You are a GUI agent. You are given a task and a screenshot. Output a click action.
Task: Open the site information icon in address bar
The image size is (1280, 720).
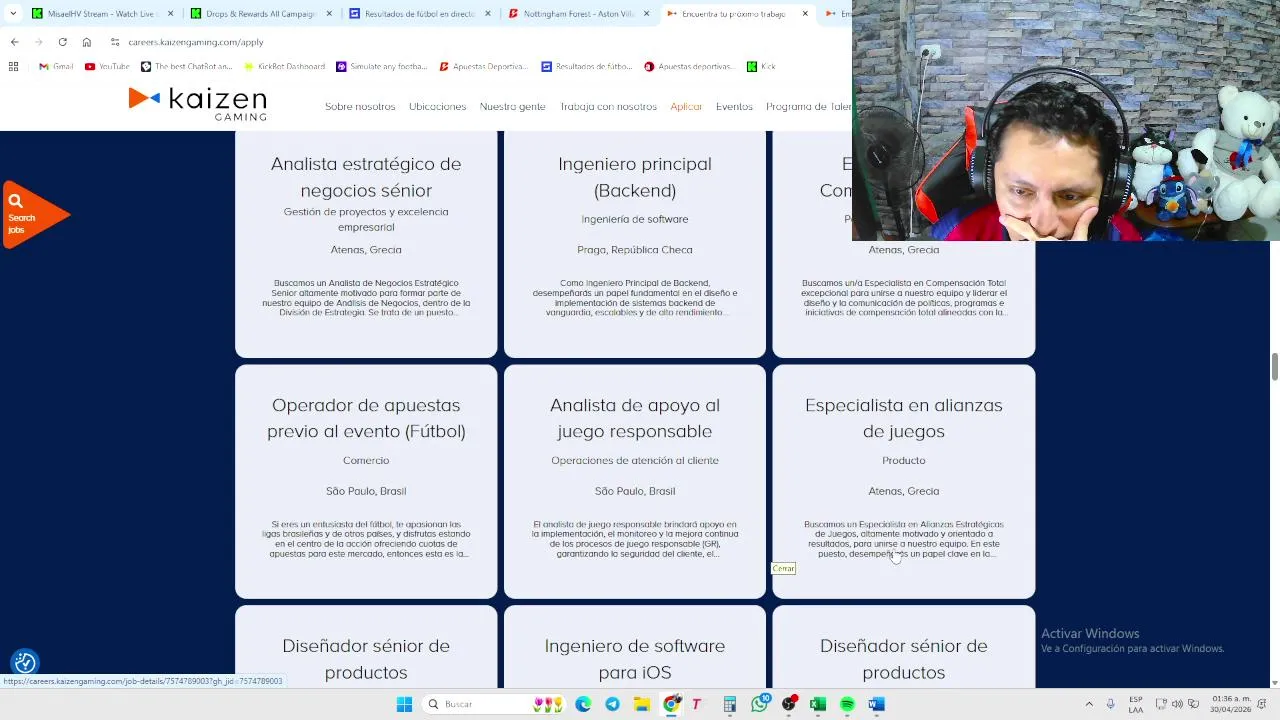(115, 42)
